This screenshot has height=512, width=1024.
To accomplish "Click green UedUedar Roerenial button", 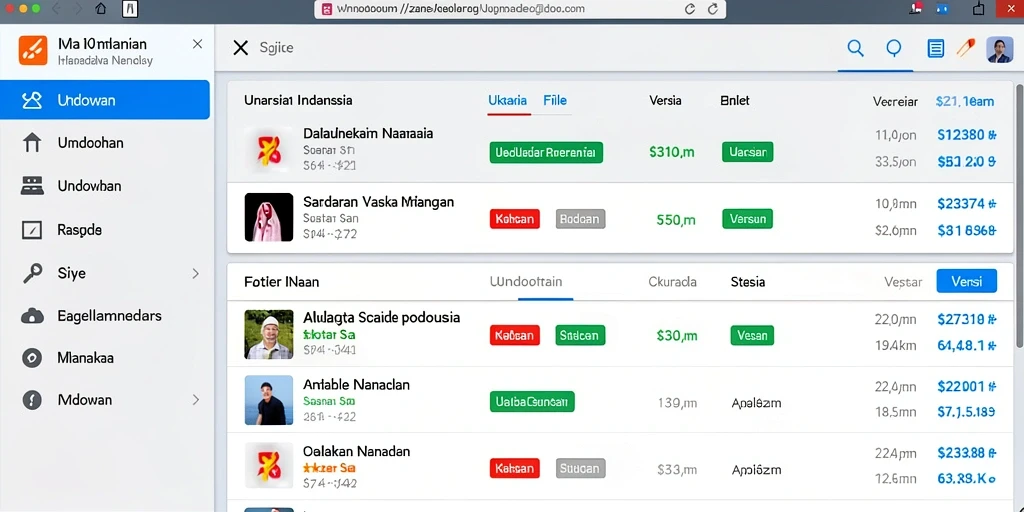I will coord(546,152).
